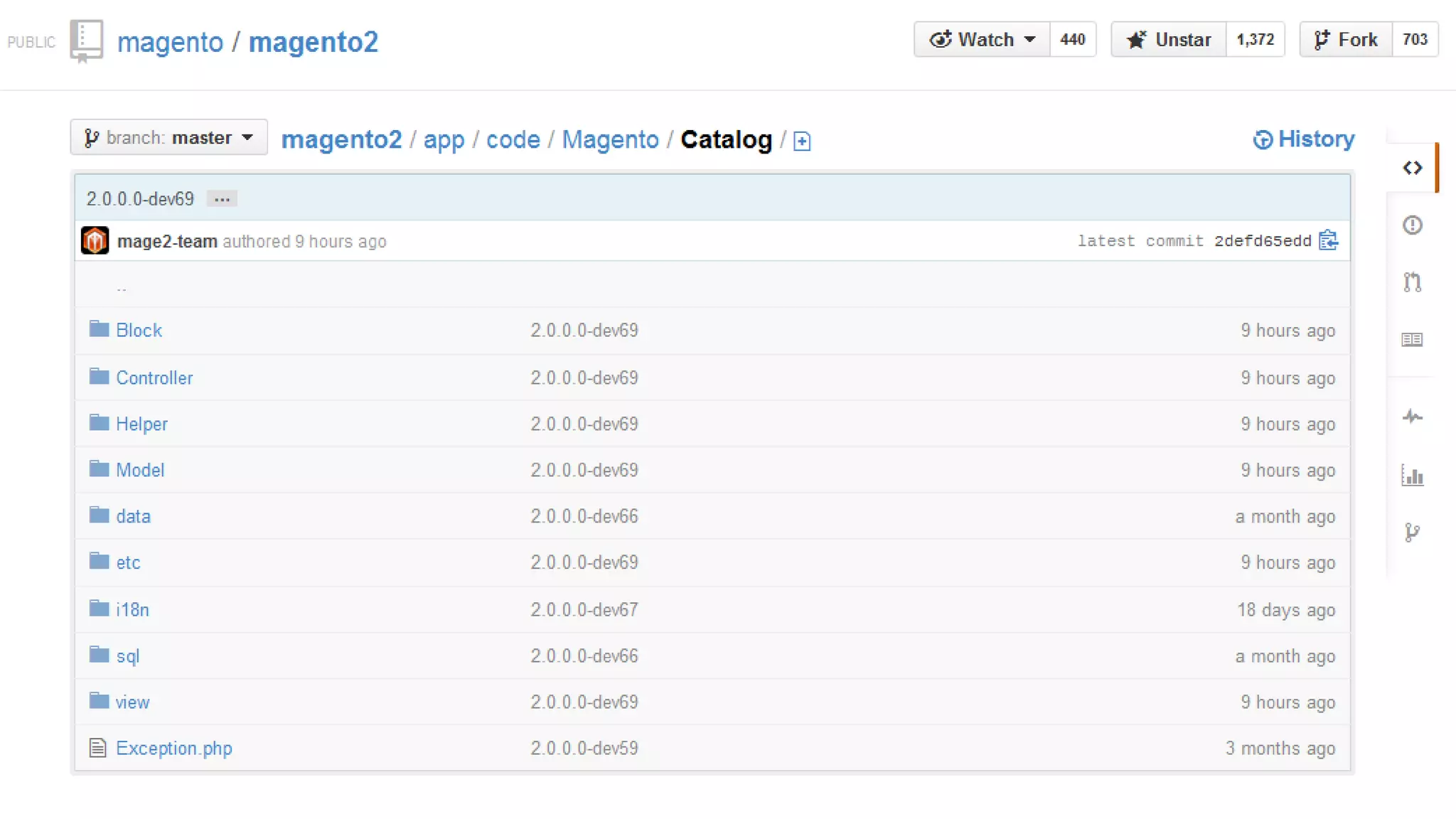Navigate to code in breadcrumb
This screenshot has width=1456, height=819.
[x=513, y=140]
